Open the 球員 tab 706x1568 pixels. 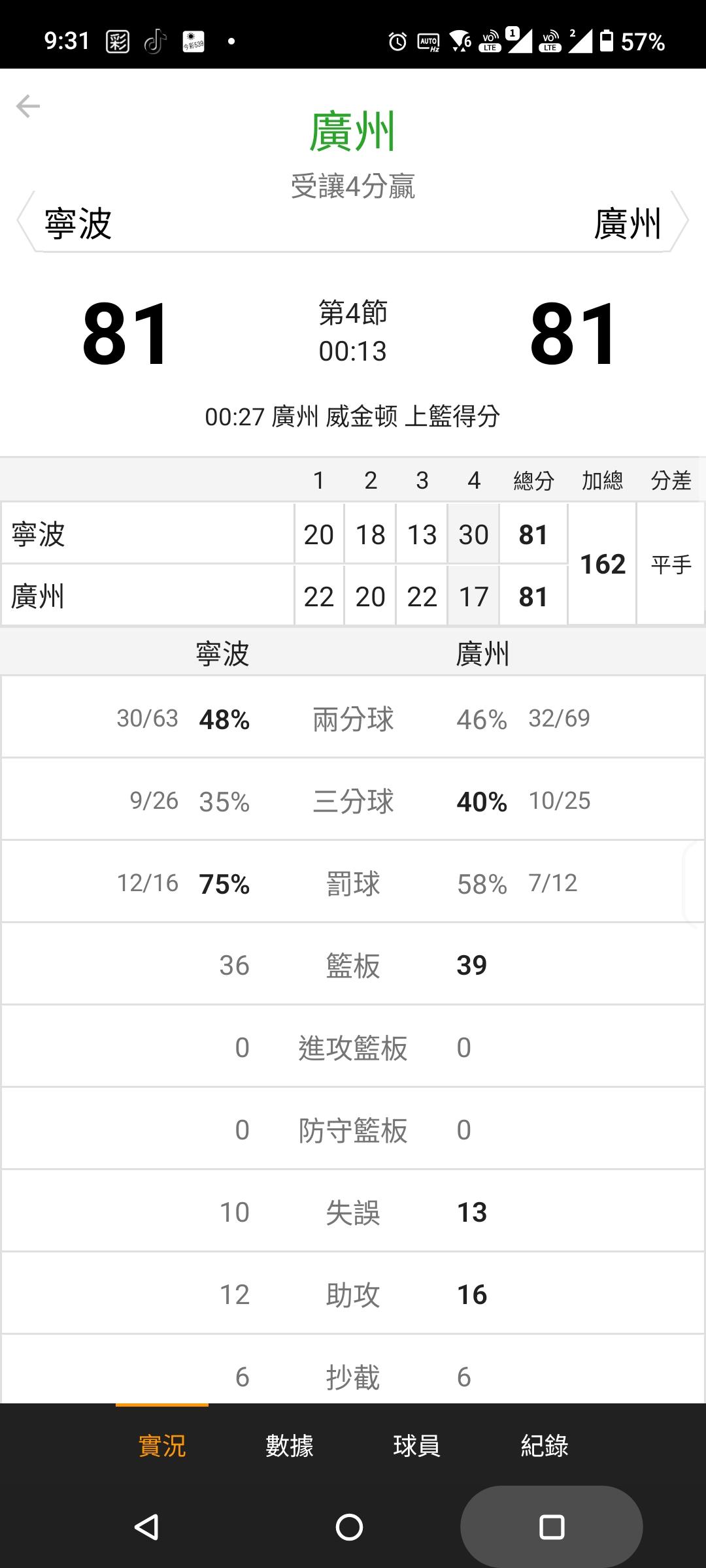pyautogui.click(x=416, y=1445)
